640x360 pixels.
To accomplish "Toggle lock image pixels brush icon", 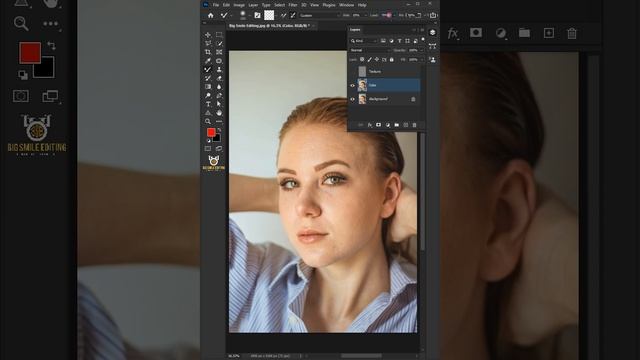I will (x=369, y=60).
